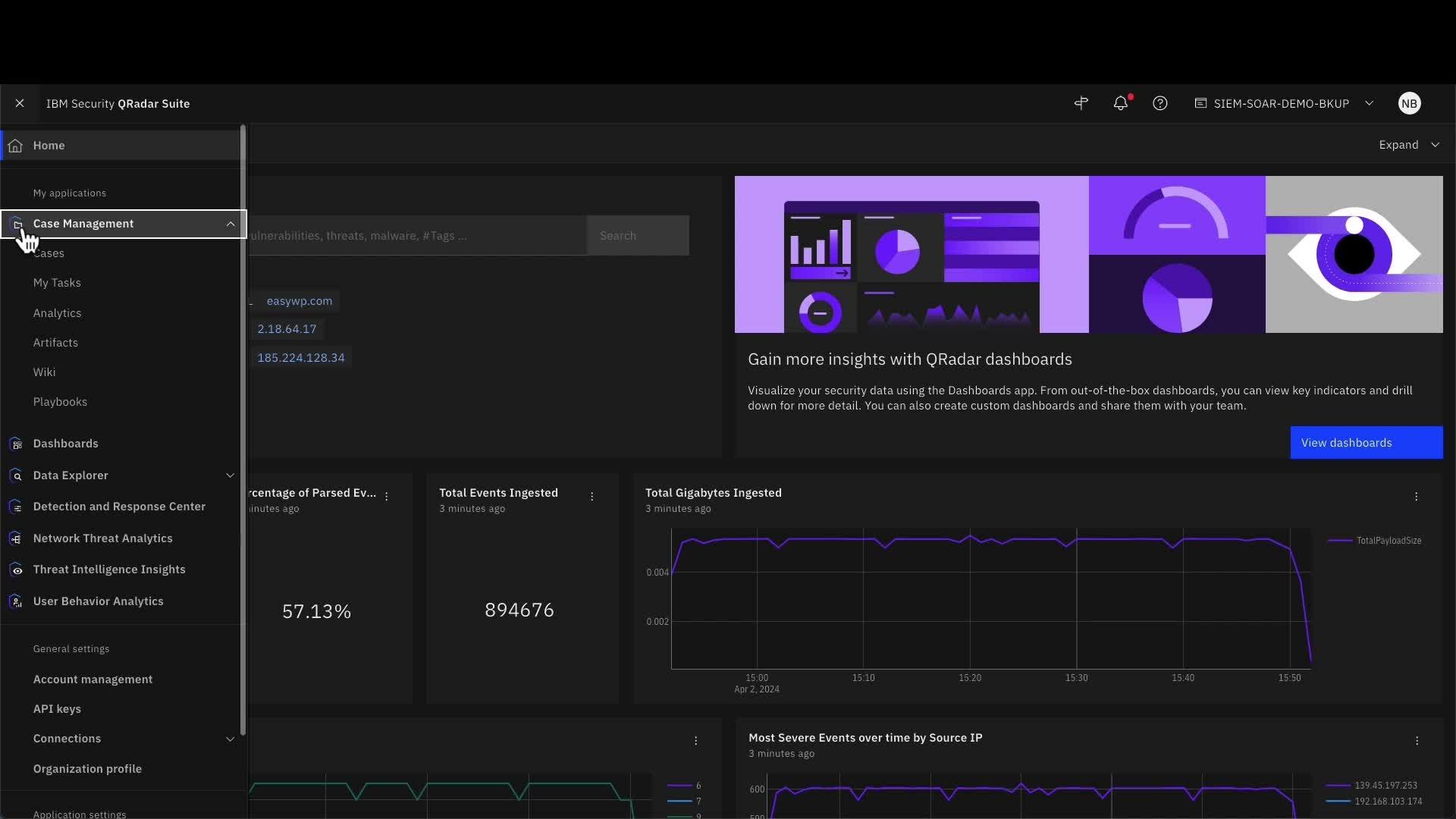Click the User Behavior Analytics icon

17,601
